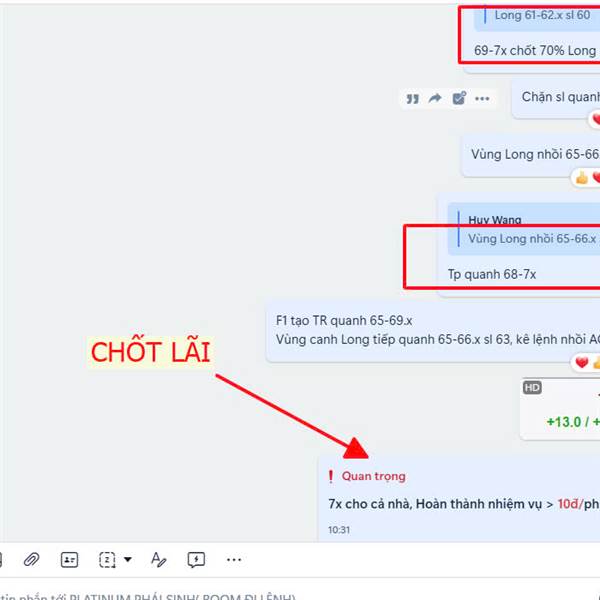Attach a file with the paperclip icon
This screenshot has height=600, width=600.
tap(31, 560)
